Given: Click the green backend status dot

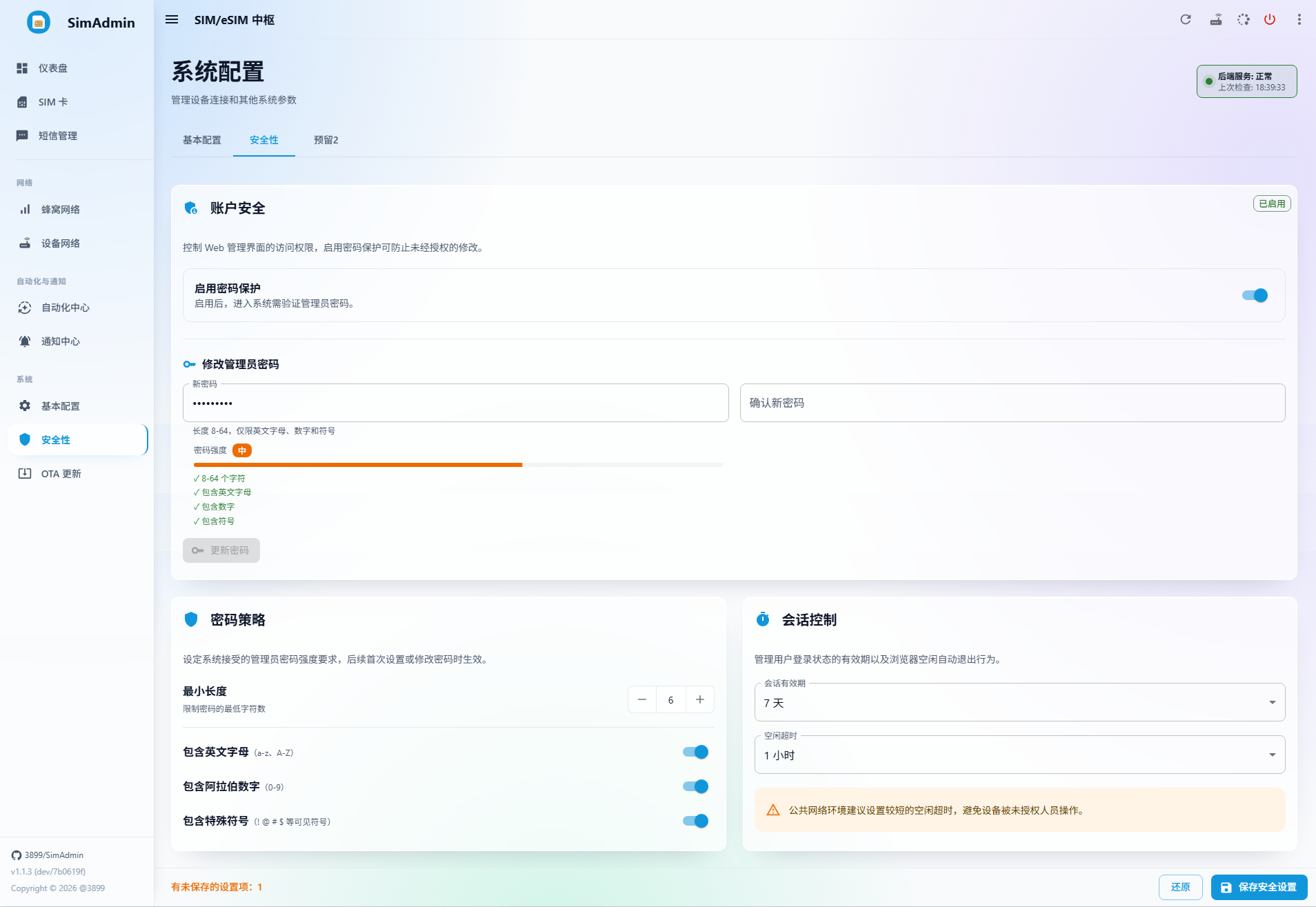Looking at the screenshot, I should coord(1208,81).
